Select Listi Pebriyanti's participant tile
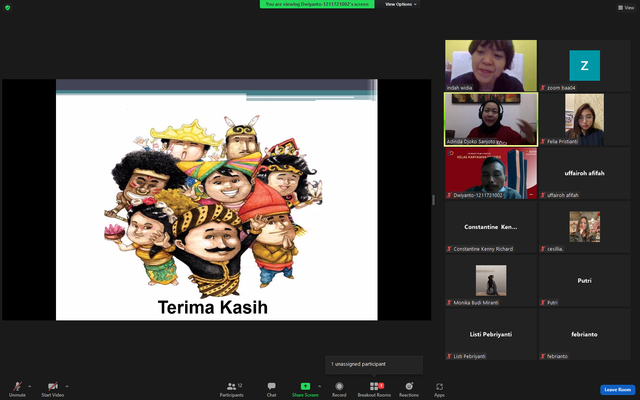This screenshot has height=400, width=640. click(491, 334)
